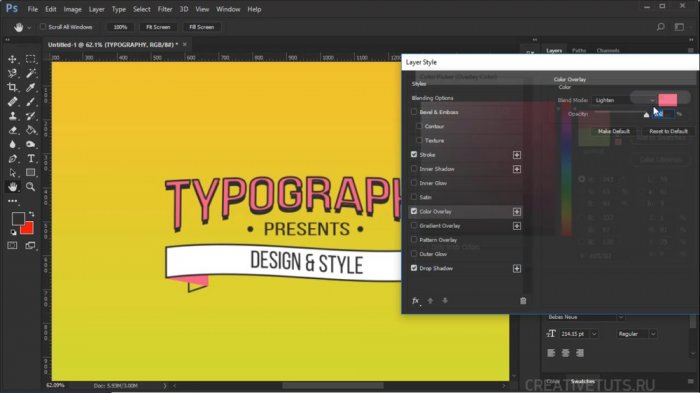Enable Bevel & Emboss checkbox
The height and width of the screenshot is (393, 700).
[x=414, y=112]
